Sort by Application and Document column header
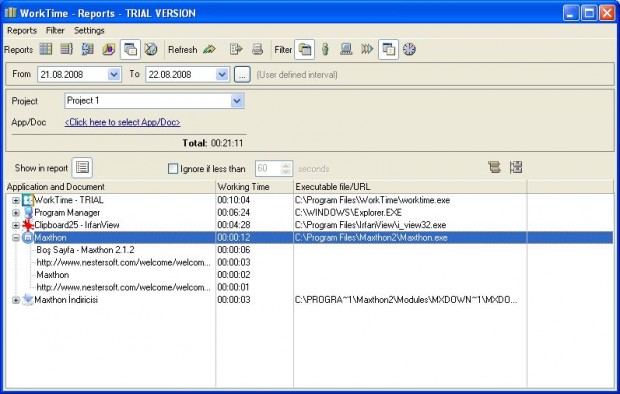Image resolution: width=620 pixels, height=394 pixels. (110, 187)
